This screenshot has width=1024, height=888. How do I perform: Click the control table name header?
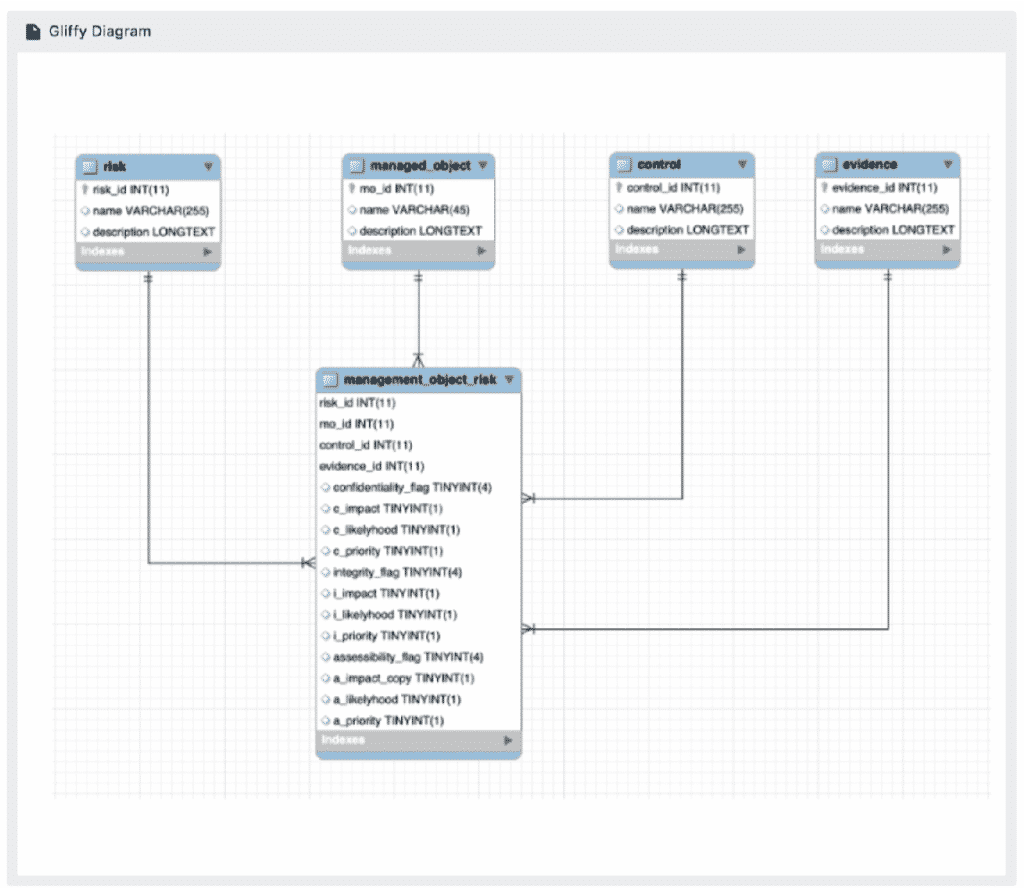click(x=659, y=165)
